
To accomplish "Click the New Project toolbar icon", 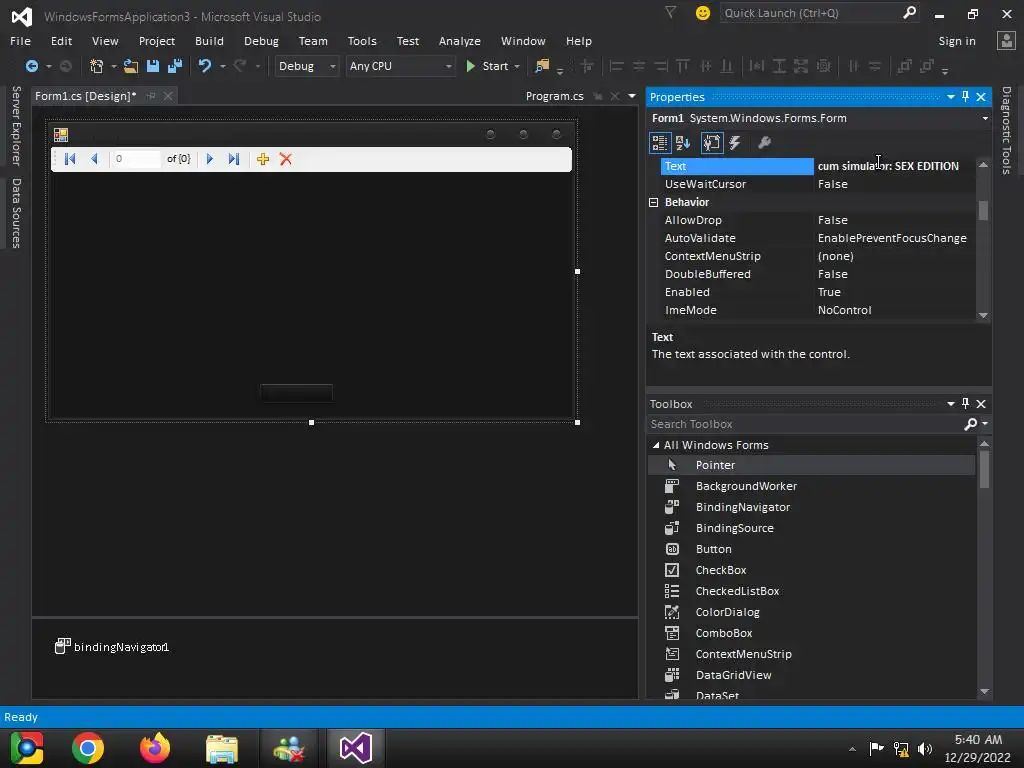I will (x=97, y=66).
